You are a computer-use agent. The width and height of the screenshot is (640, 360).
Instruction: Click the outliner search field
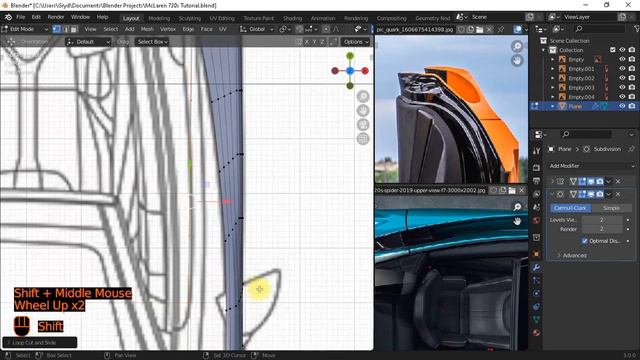point(599,29)
